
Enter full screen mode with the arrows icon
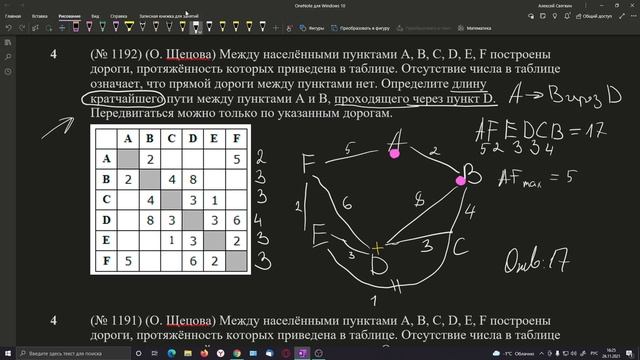(622, 16)
